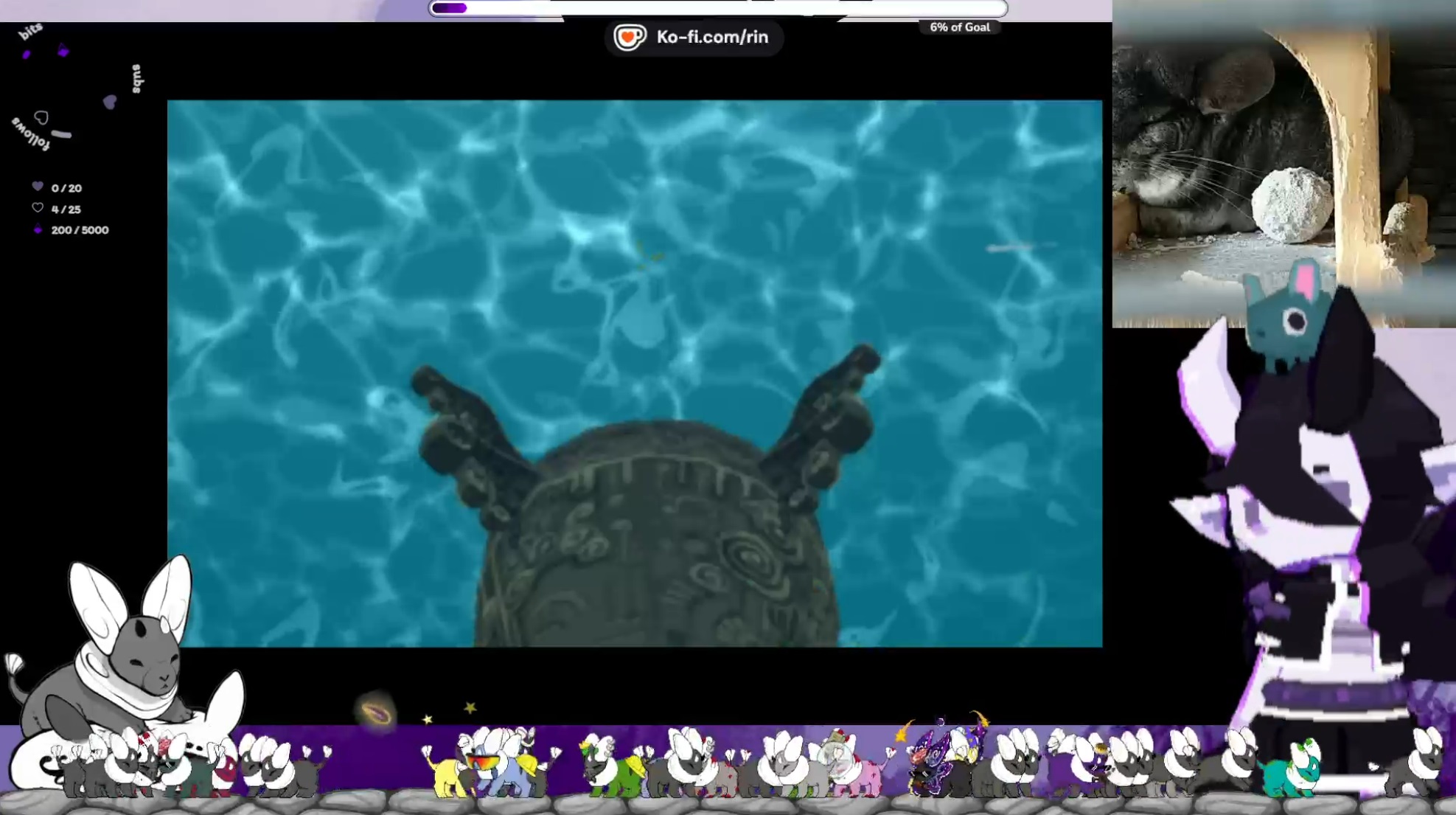Click the purple bits gem beside 200 / 5000
Viewport: 1456px width, 815px height.
click(x=38, y=229)
